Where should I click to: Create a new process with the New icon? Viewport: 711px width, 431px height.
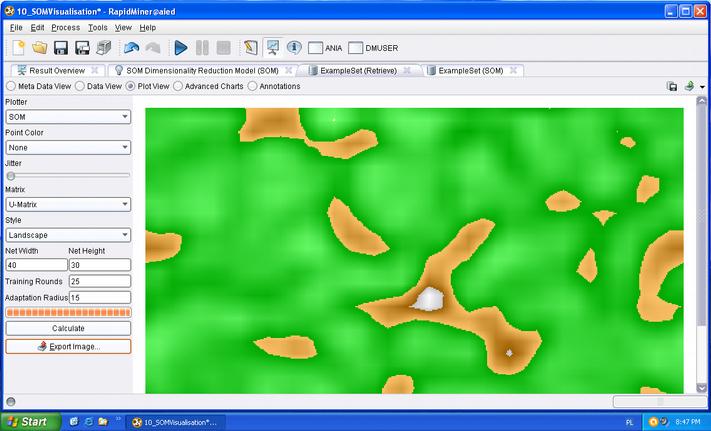(x=18, y=48)
